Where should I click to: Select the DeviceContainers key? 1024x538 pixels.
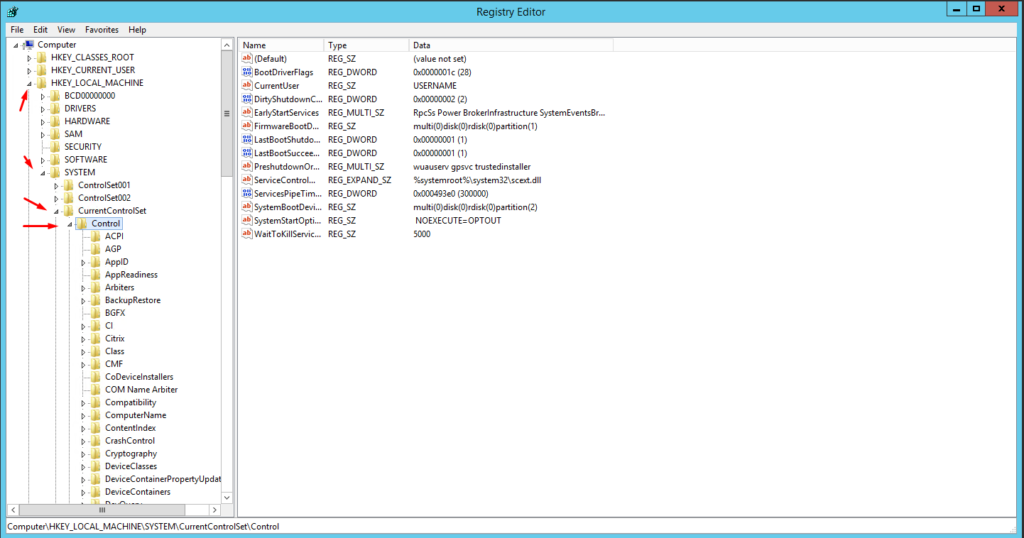pos(137,492)
